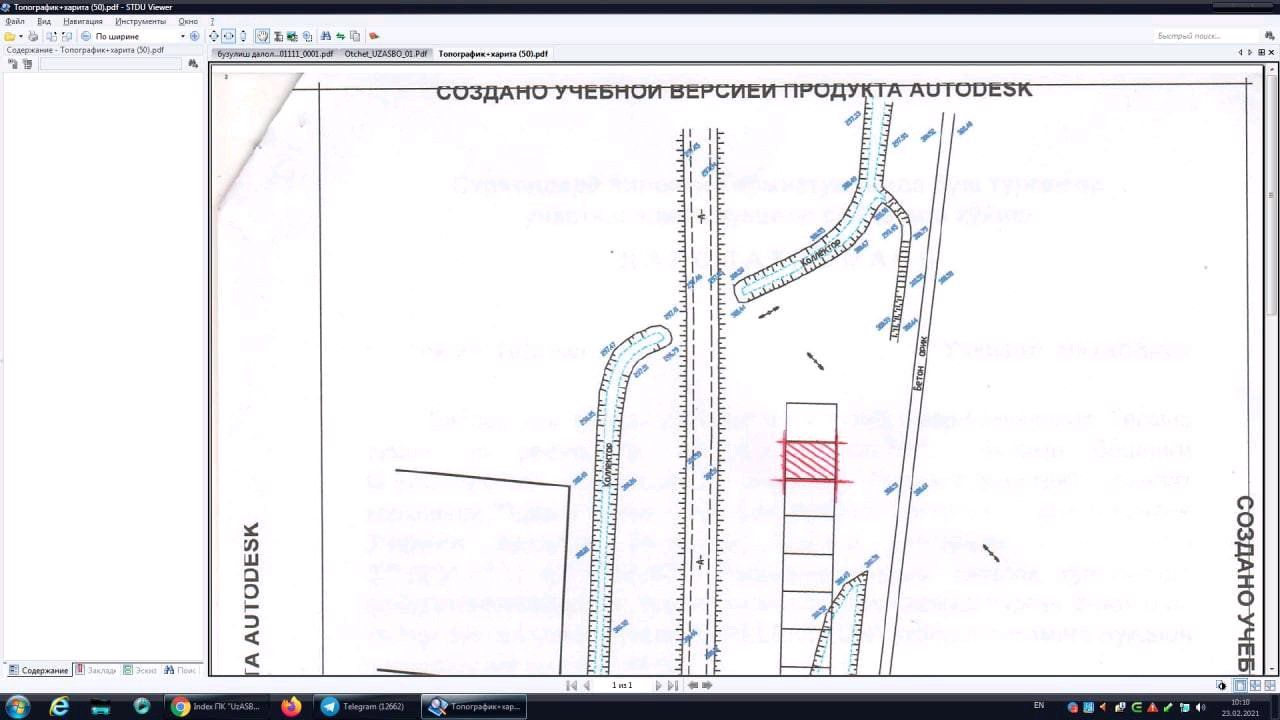This screenshot has height=720, width=1280.
Task: Switch to the Otchet_UZASBO_01.Pdf tab
Action: click(386, 54)
